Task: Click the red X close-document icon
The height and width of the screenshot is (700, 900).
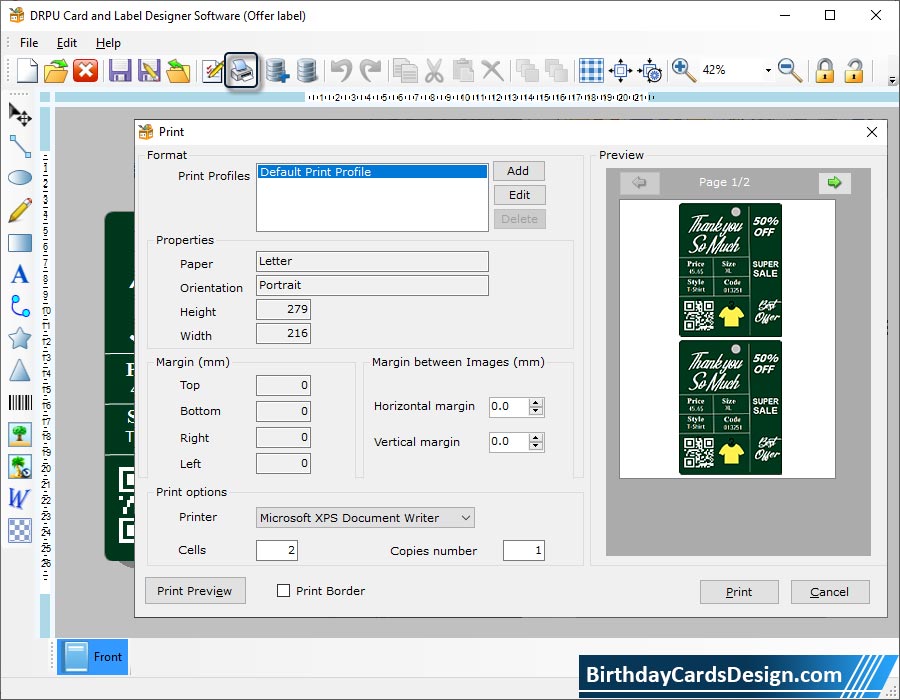Action: click(86, 71)
